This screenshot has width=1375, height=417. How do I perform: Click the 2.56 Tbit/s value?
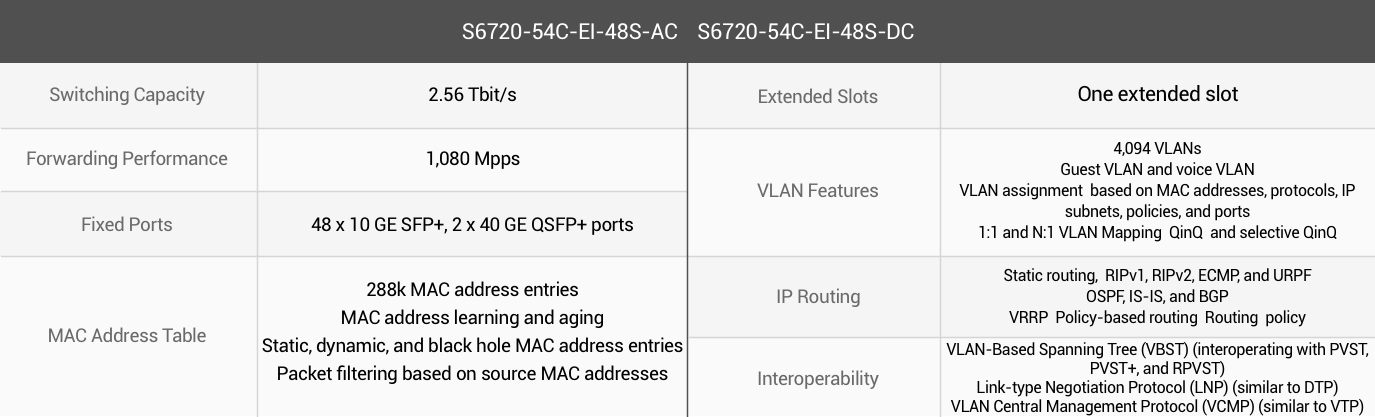tap(472, 95)
